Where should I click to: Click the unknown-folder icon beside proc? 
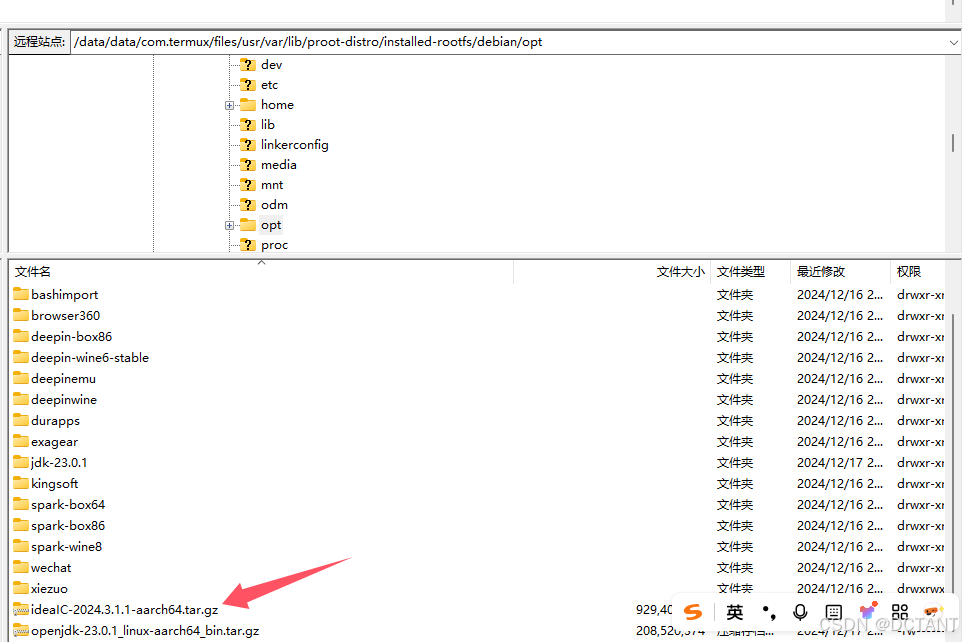(248, 245)
